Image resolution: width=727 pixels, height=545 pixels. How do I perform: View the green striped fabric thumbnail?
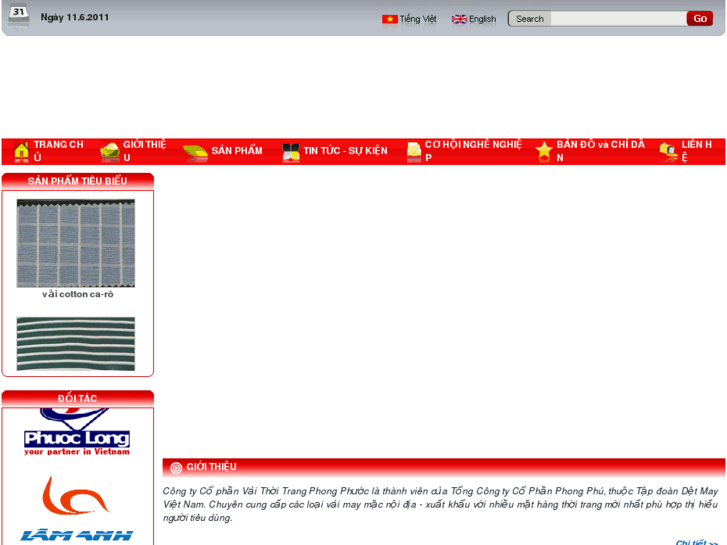pos(76,344)
